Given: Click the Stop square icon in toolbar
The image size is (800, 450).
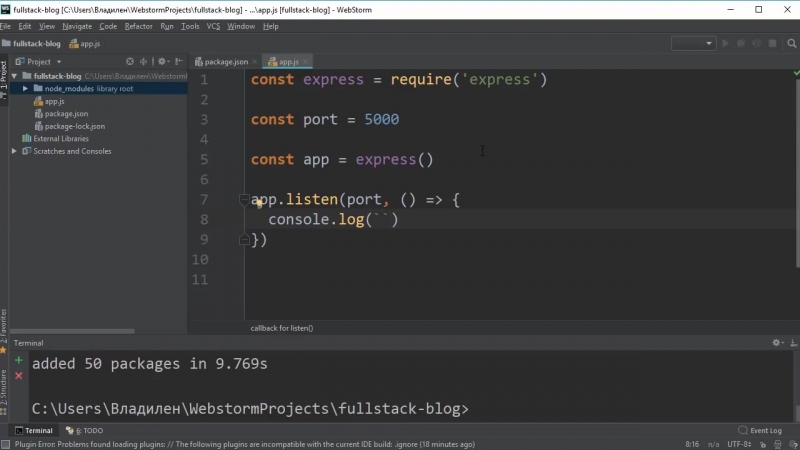Looking at the screenshot, I should click(772, 44).
